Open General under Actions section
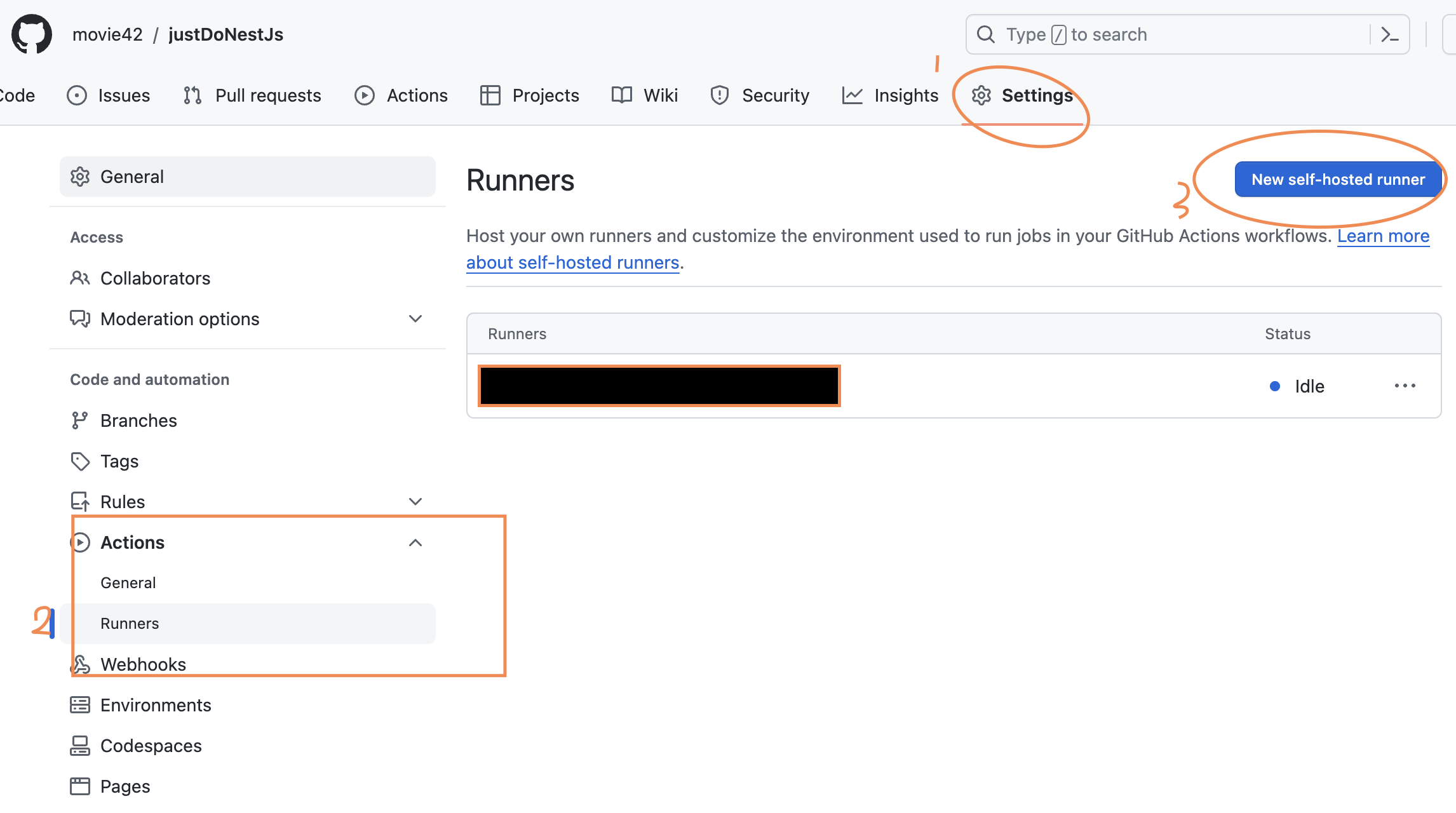Screen dimensions: 1456x813 pyautogui.click(x=248, y=583)
